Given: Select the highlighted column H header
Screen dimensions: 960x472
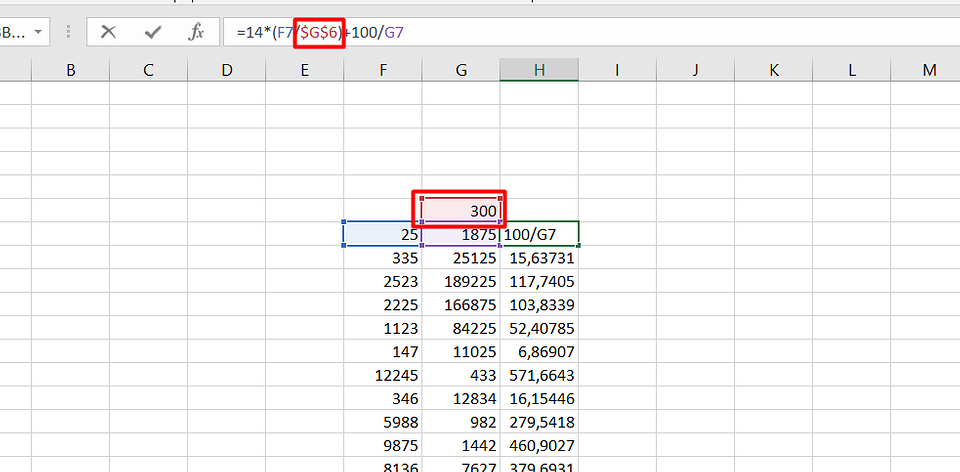Looking at the screenshot, I should coord(539,69).
